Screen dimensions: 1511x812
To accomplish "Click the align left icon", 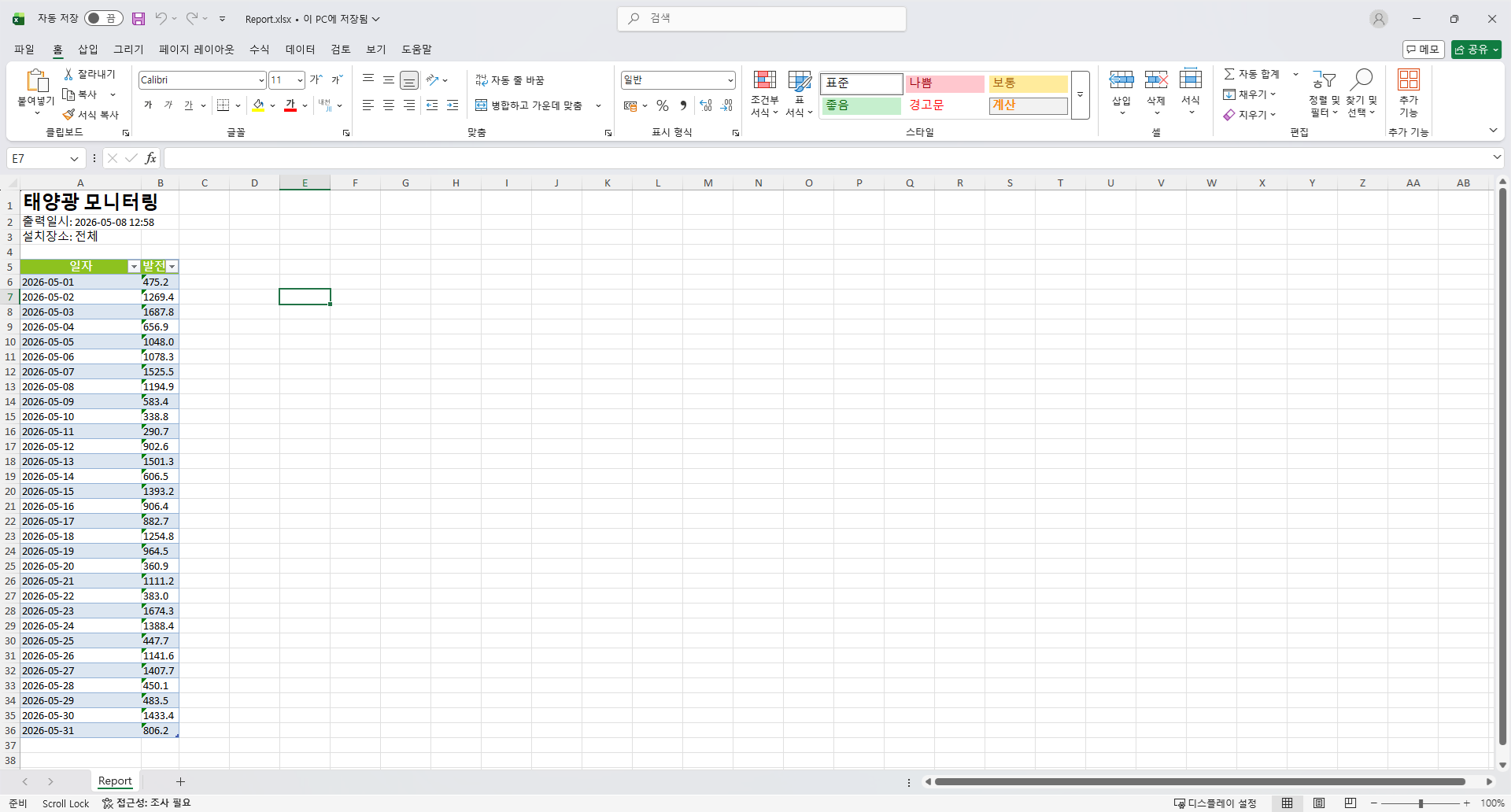I will pyautogui.click(x=368, y=105).
